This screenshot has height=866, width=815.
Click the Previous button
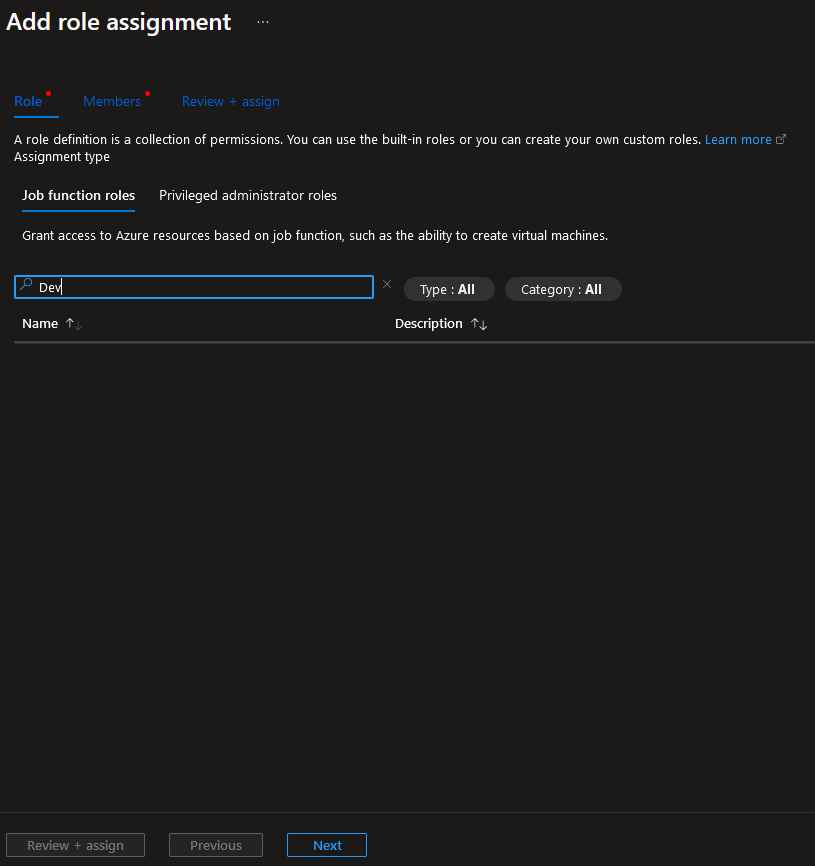(x=216, y=845)
